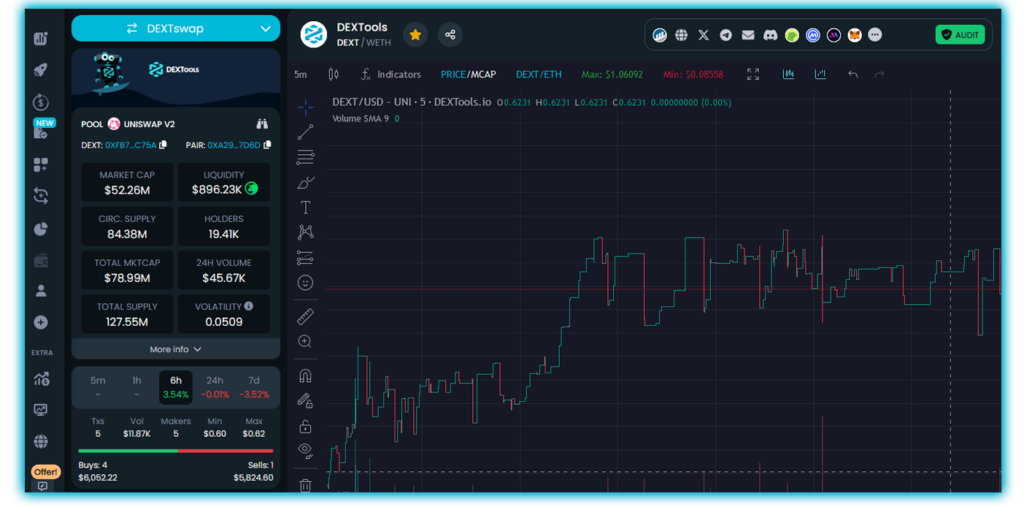Open the 5m chart interval selector
Viewport: 1024px width, 507px height.
click(300, 74)
